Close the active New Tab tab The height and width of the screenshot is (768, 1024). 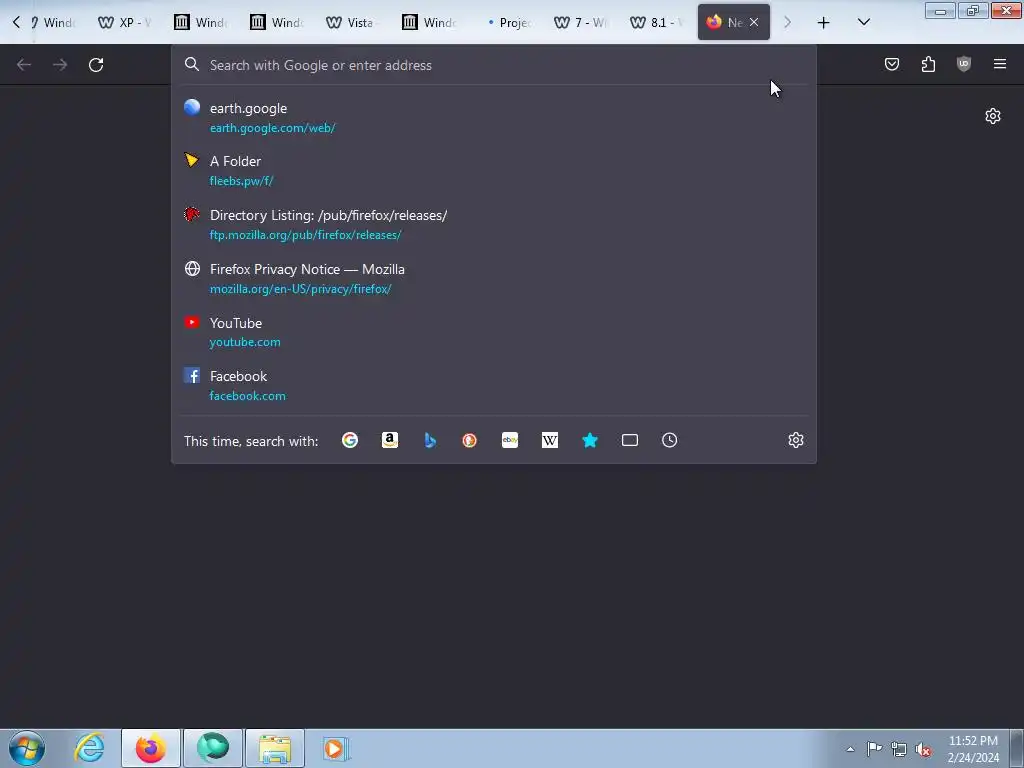pos(754,22)
